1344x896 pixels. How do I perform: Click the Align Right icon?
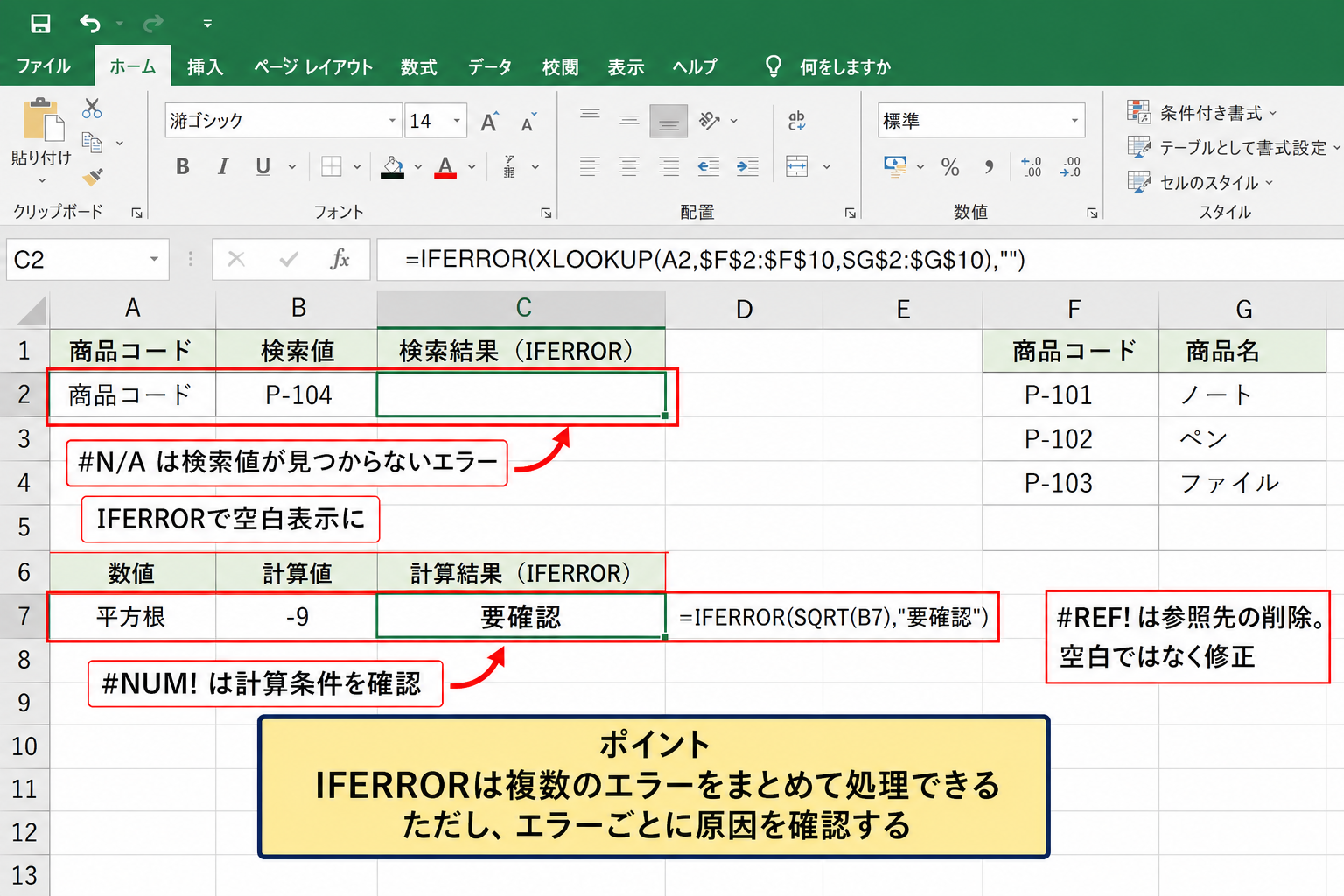668,166
